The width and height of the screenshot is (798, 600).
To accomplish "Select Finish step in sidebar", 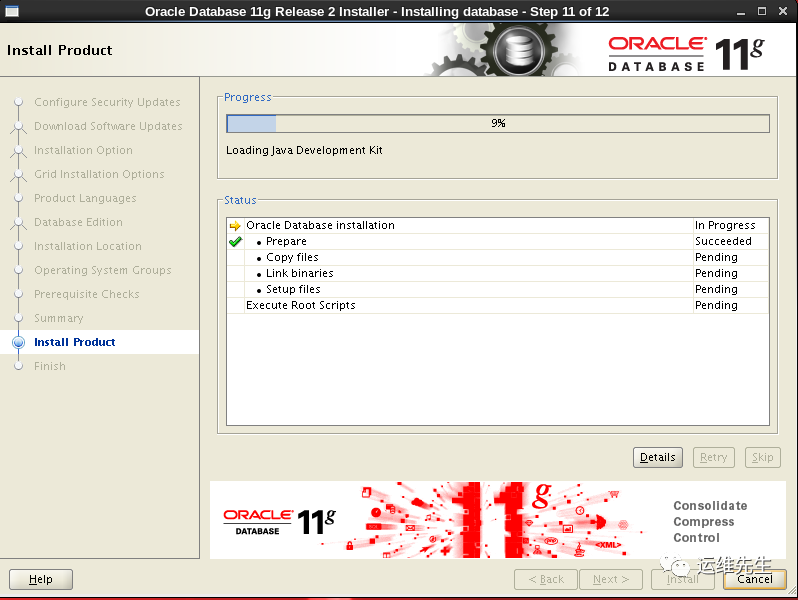I will point(49,366).
